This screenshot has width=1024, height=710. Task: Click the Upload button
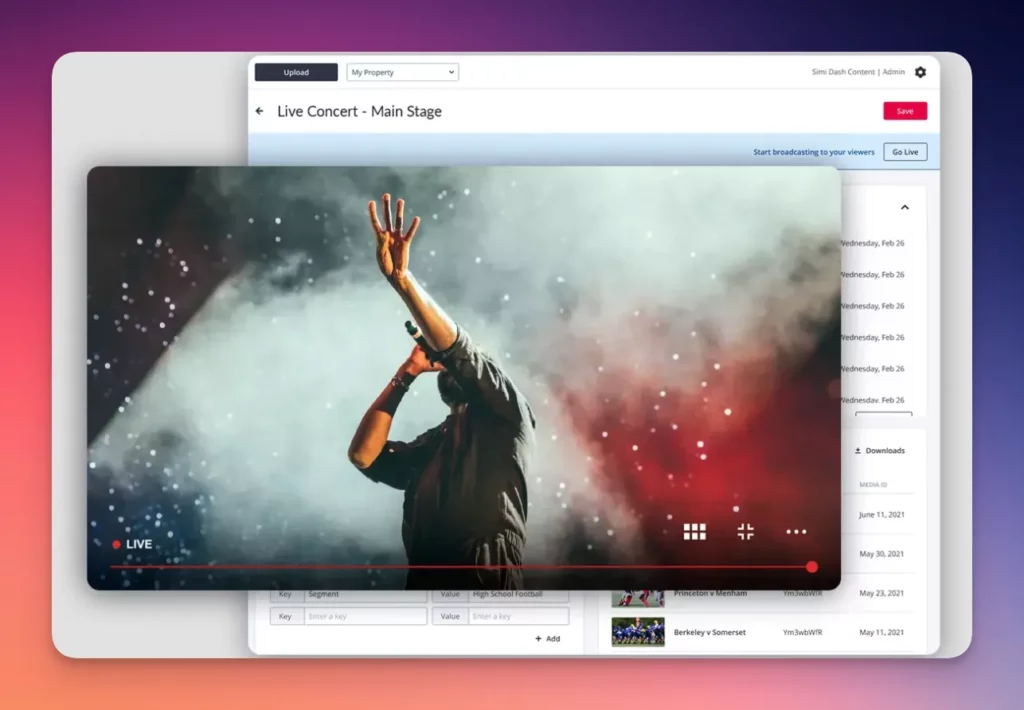(x=295, y=72)
